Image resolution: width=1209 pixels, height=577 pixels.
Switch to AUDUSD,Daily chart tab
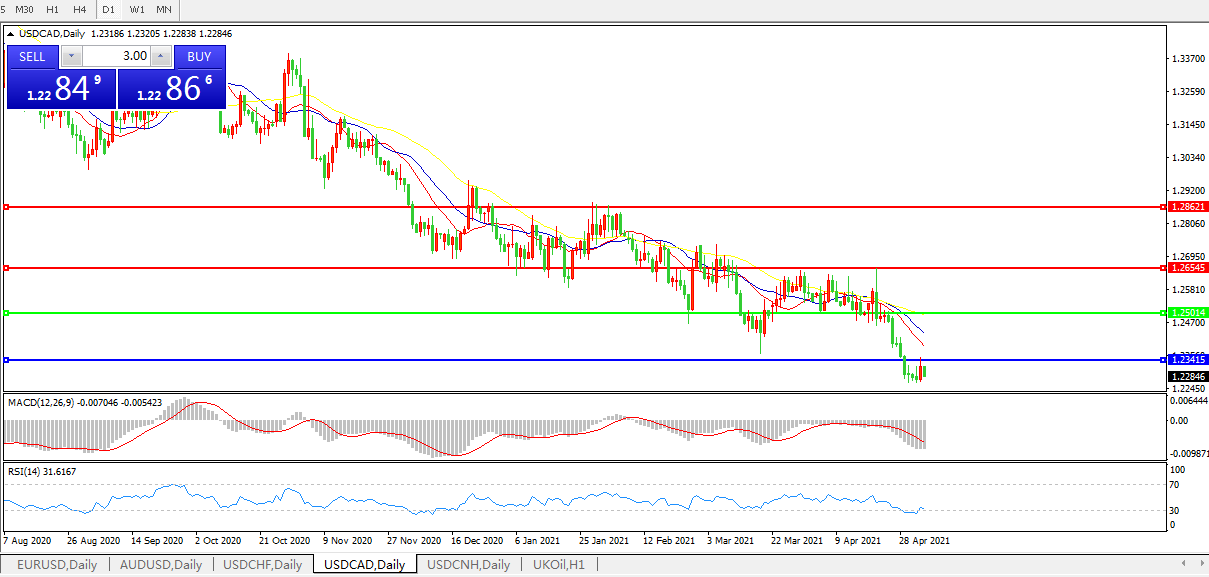(161, 565)
